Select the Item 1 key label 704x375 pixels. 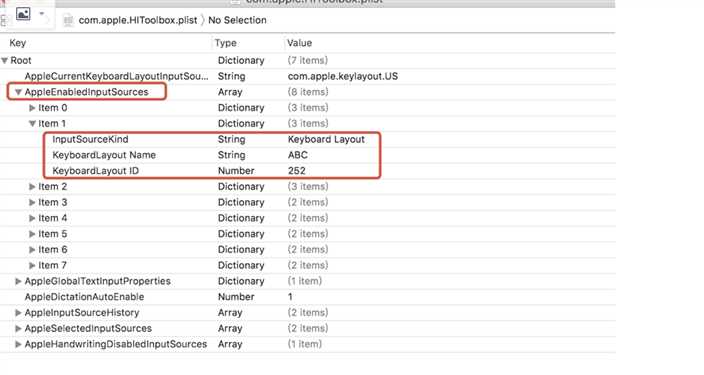point(52,124)
